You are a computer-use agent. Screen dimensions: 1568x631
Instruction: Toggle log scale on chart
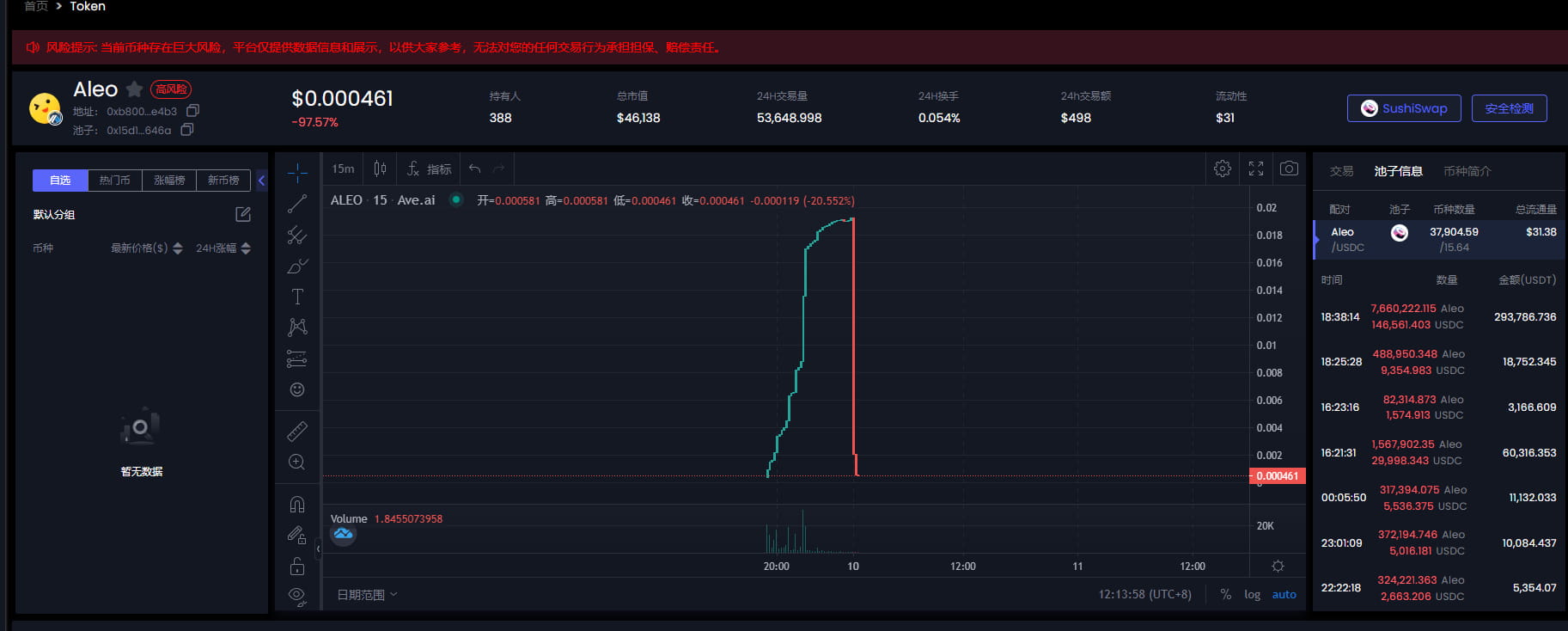pos(1252,594)
